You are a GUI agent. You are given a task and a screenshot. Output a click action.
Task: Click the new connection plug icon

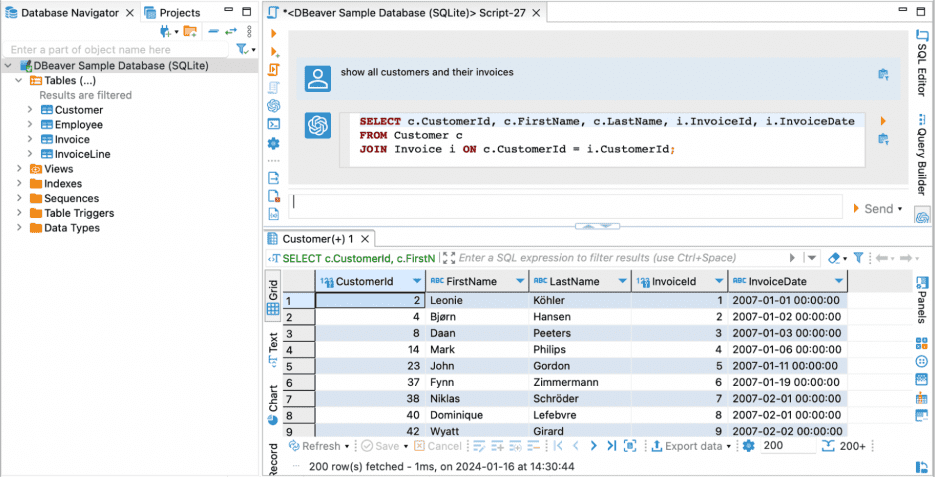[x=166, y=32]
